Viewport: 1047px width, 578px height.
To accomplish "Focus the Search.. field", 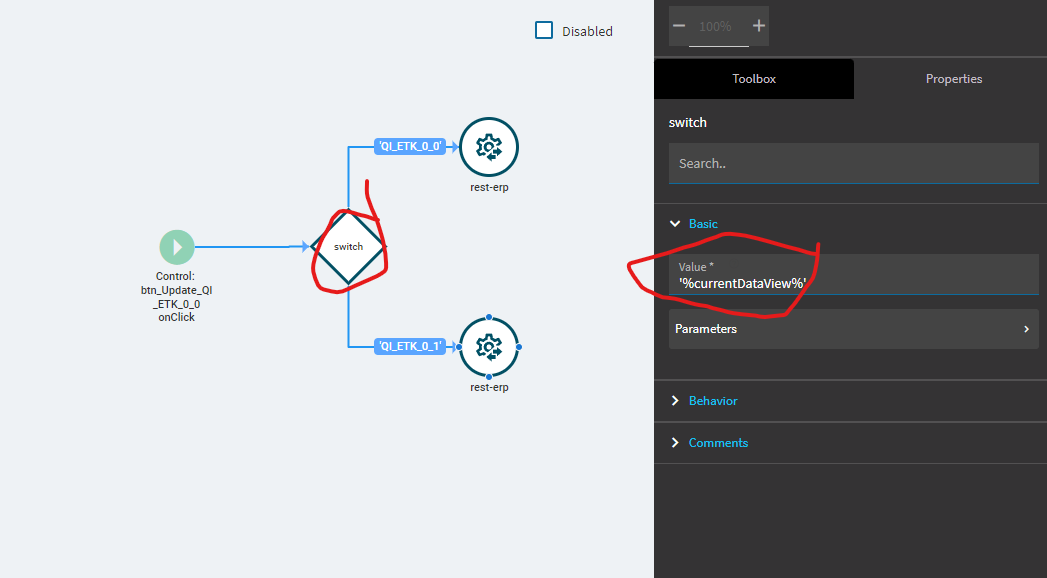I will 853,164.
